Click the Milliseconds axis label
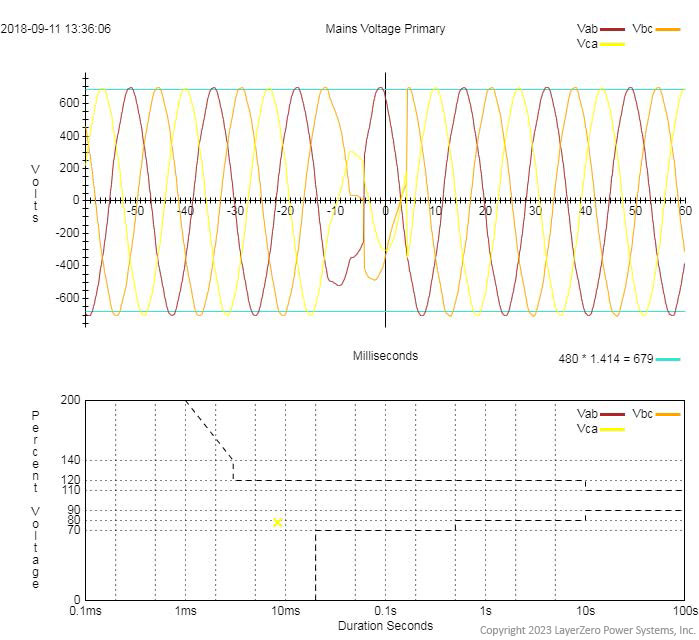This screenshot has height=640, width=699. click(385, 356)
